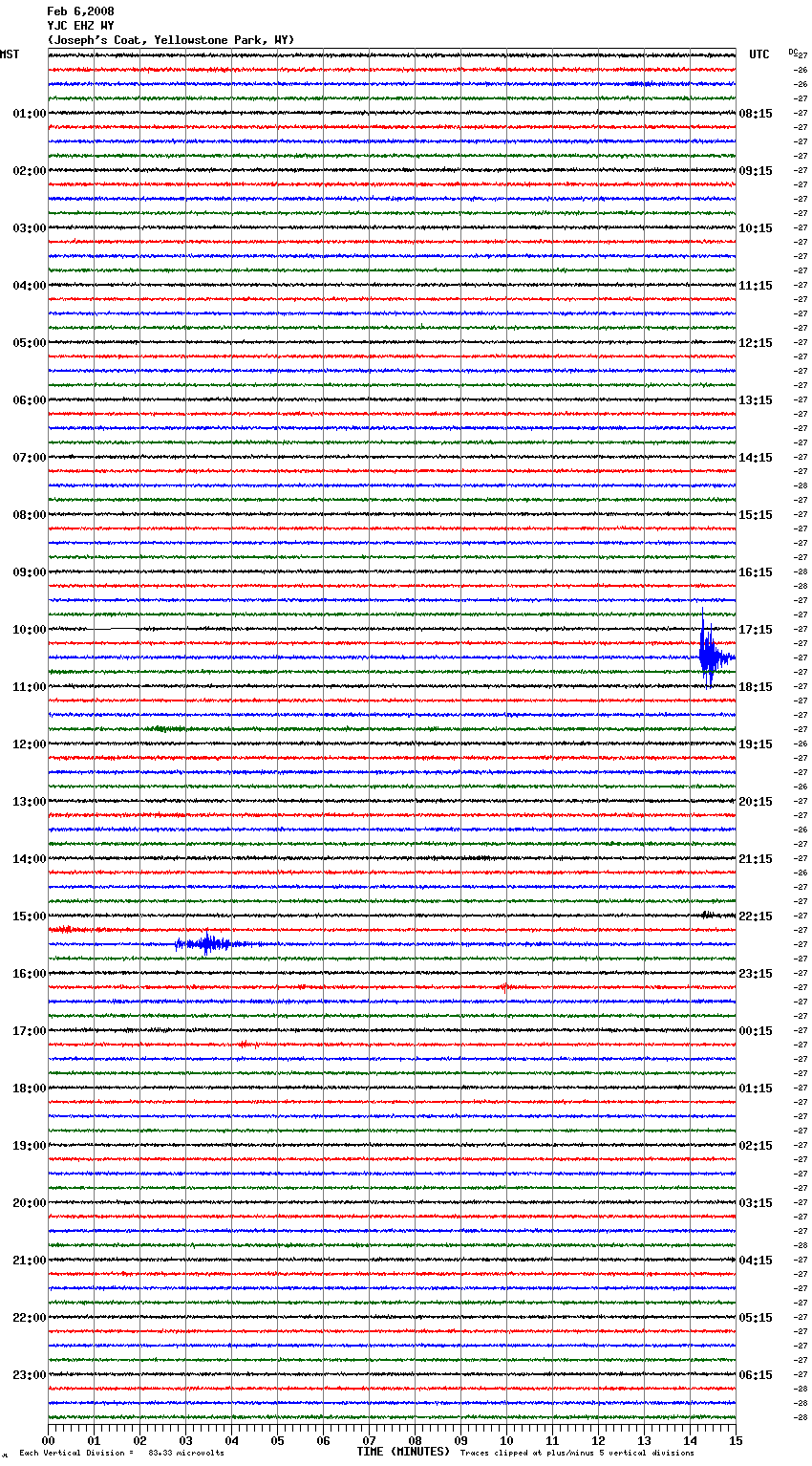
Task: Click the '04:00' MST time label
Action: (x=30, y=286)
